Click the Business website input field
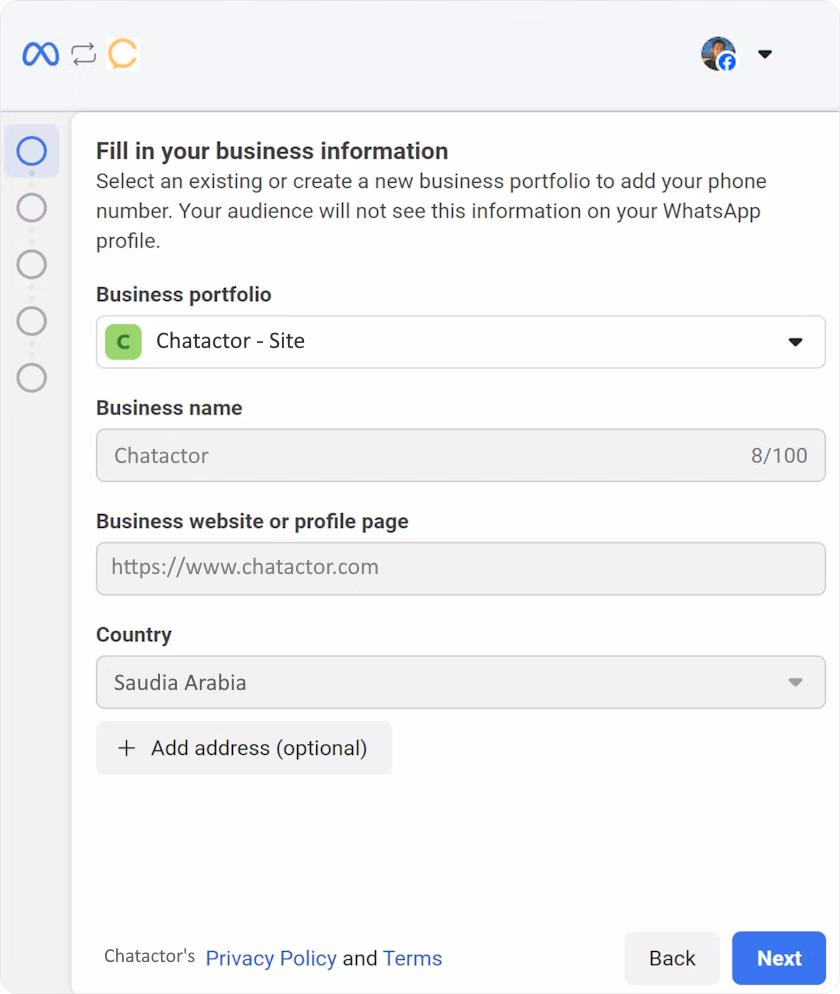This screenshot has height=994, width=840. coord(460,568)
